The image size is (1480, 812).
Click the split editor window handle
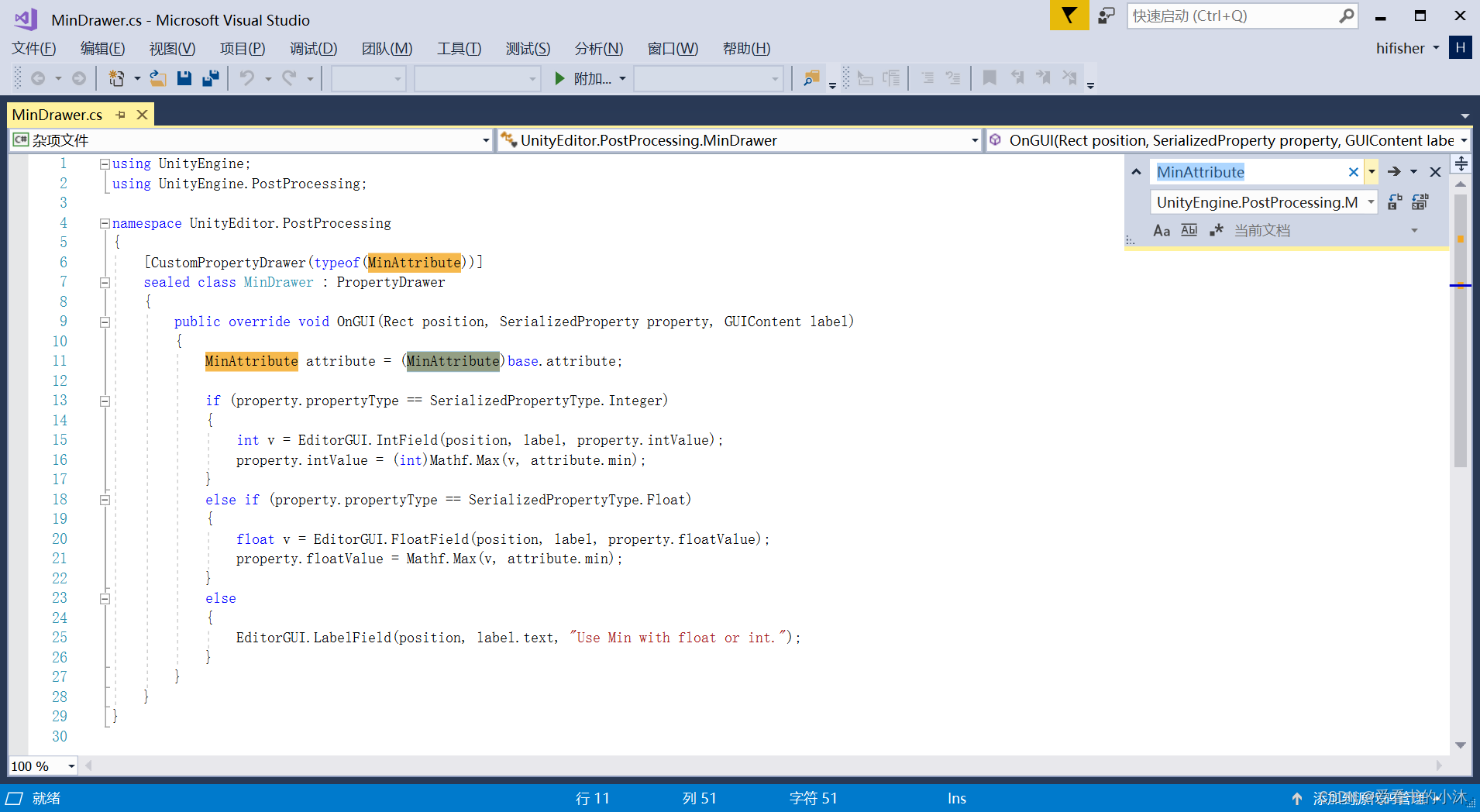(1461, 163)
